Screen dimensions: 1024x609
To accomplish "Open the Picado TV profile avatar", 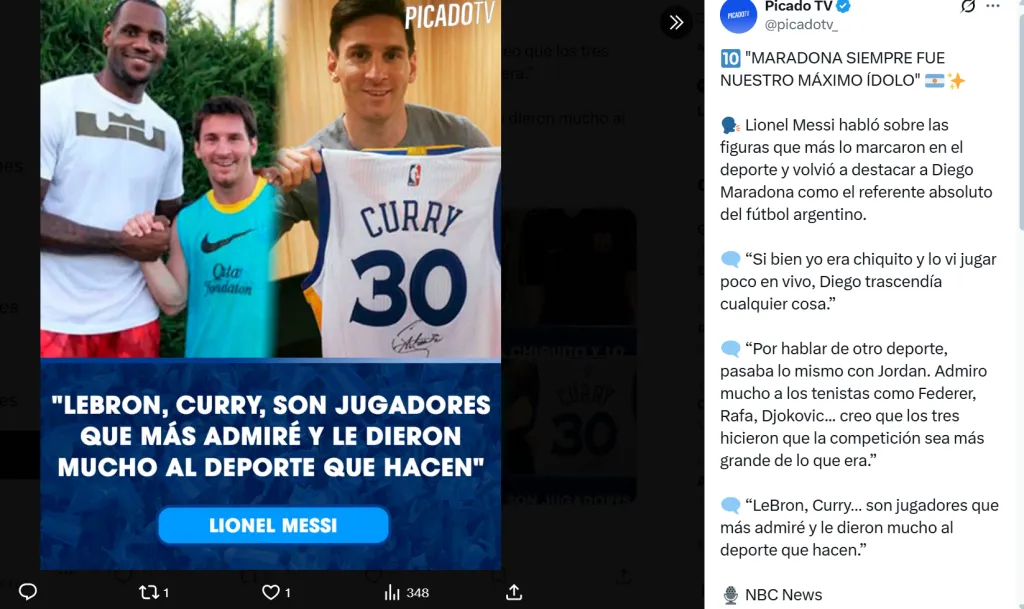I will pos(738,14).
